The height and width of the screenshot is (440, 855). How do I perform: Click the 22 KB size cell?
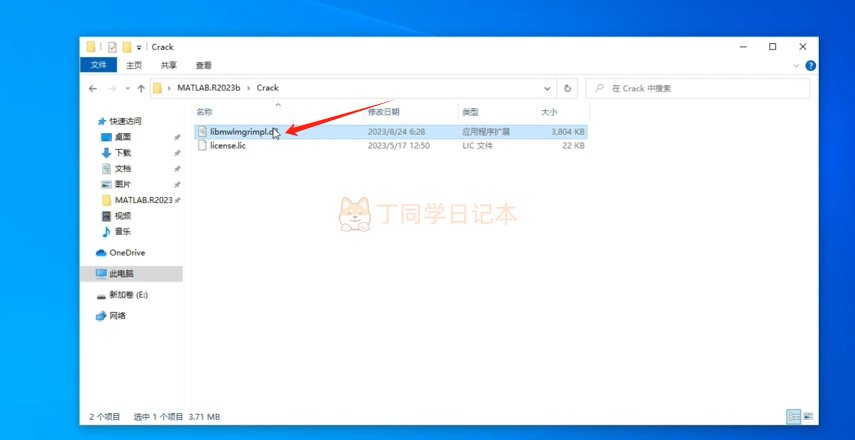pos(573,146)
